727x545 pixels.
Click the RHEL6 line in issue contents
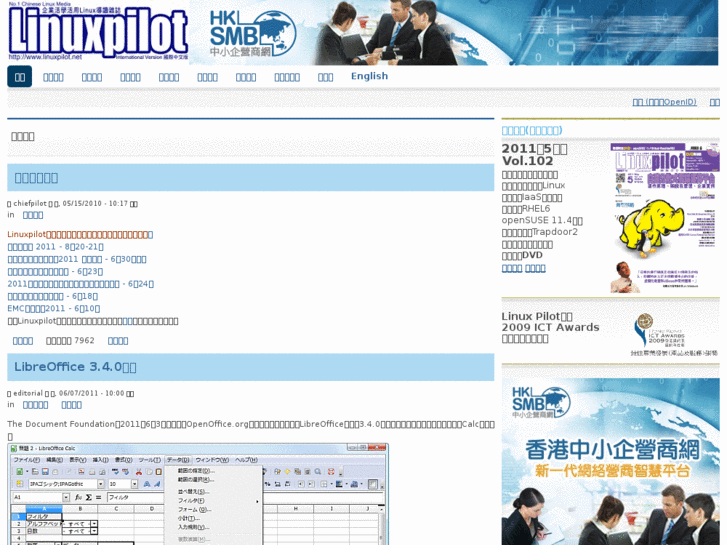526,209
